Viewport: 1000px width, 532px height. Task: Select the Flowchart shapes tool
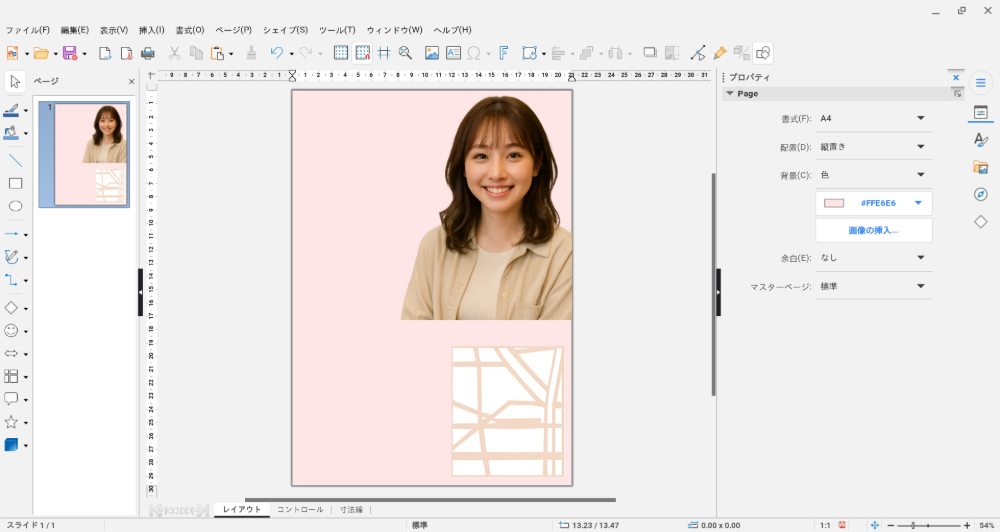click(11, 376)
